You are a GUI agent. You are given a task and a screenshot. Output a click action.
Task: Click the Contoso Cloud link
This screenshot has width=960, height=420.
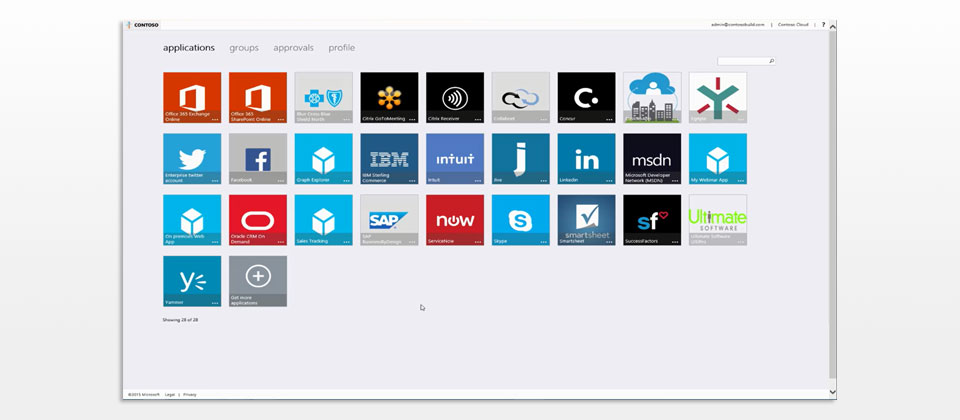coord(793,24)
